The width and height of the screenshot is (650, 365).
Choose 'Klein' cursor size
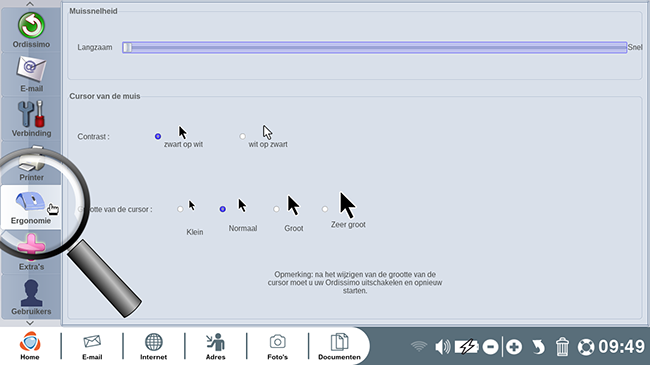tap(180, 209)
